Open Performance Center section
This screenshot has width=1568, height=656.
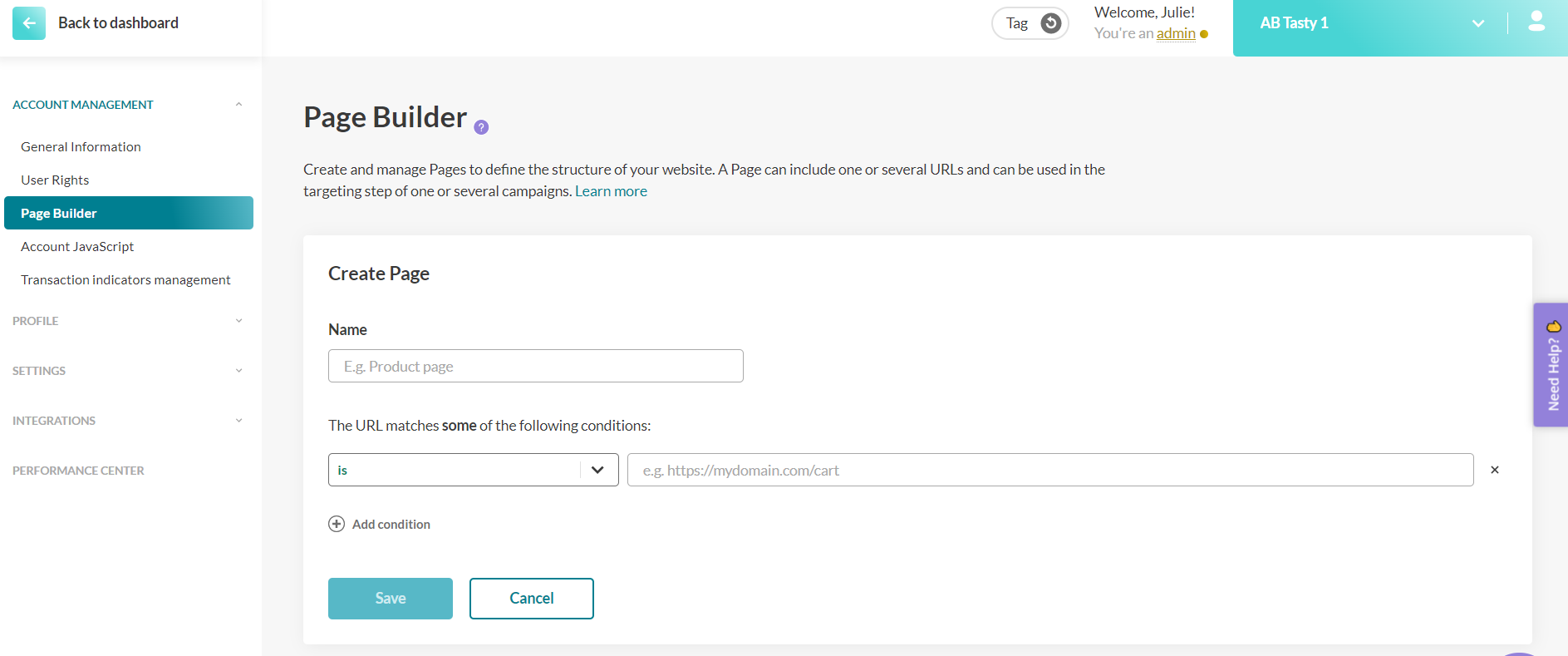click(78, 471)
